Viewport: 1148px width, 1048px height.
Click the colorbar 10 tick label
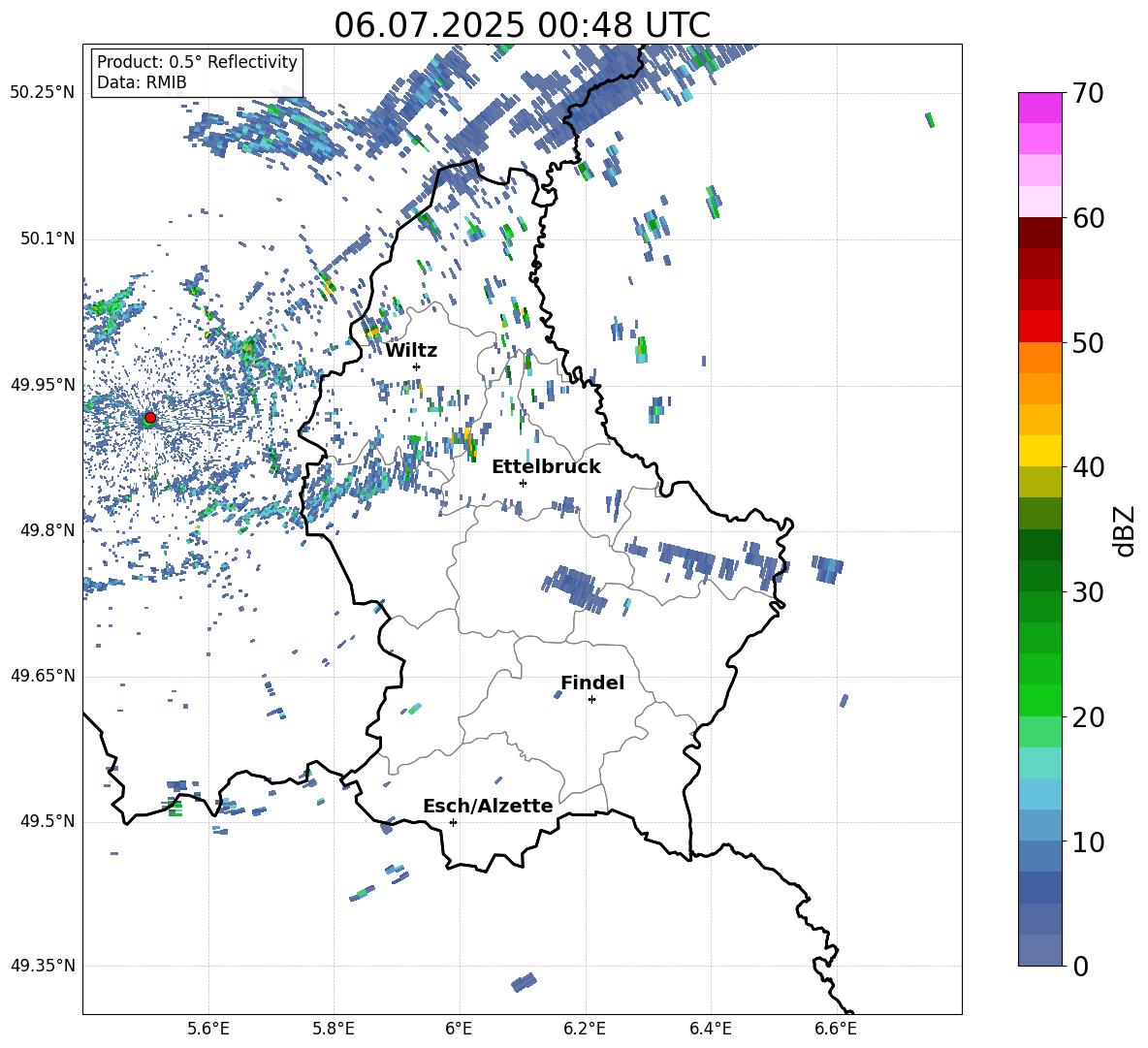(x=1088, y=842)
